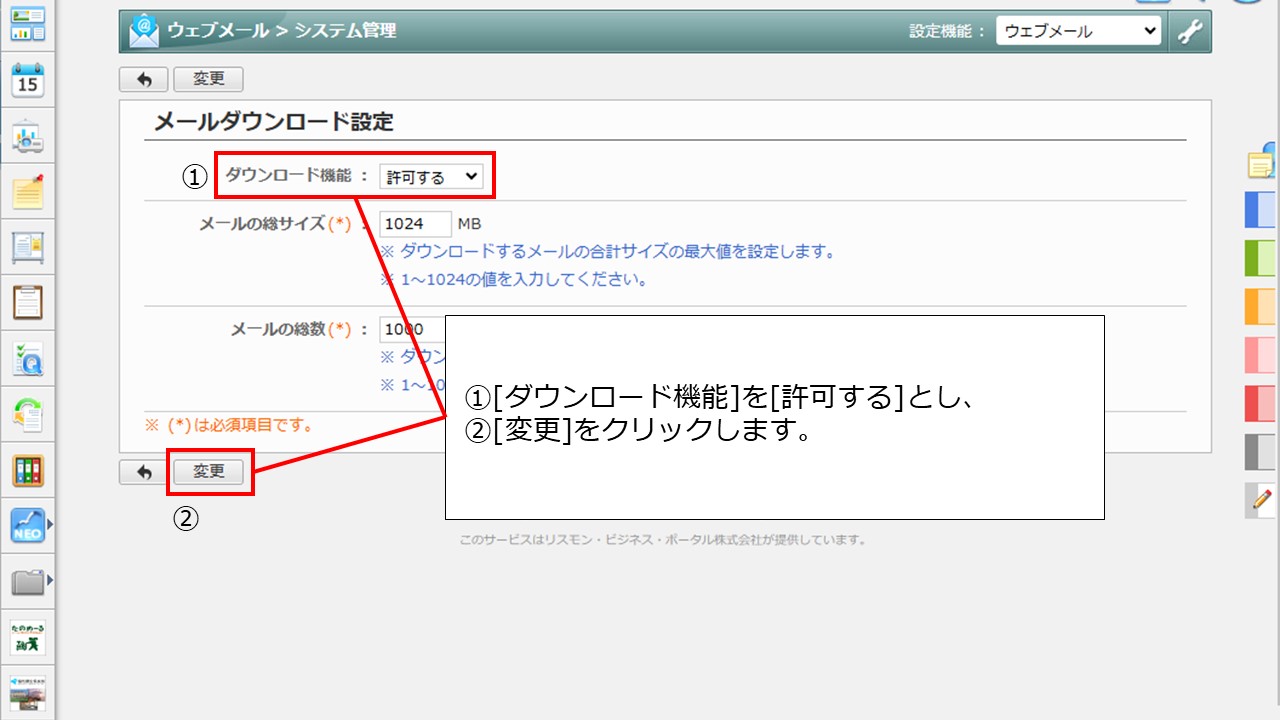Click the pencil edit icon on right edge

click(x=1262, y=498)
